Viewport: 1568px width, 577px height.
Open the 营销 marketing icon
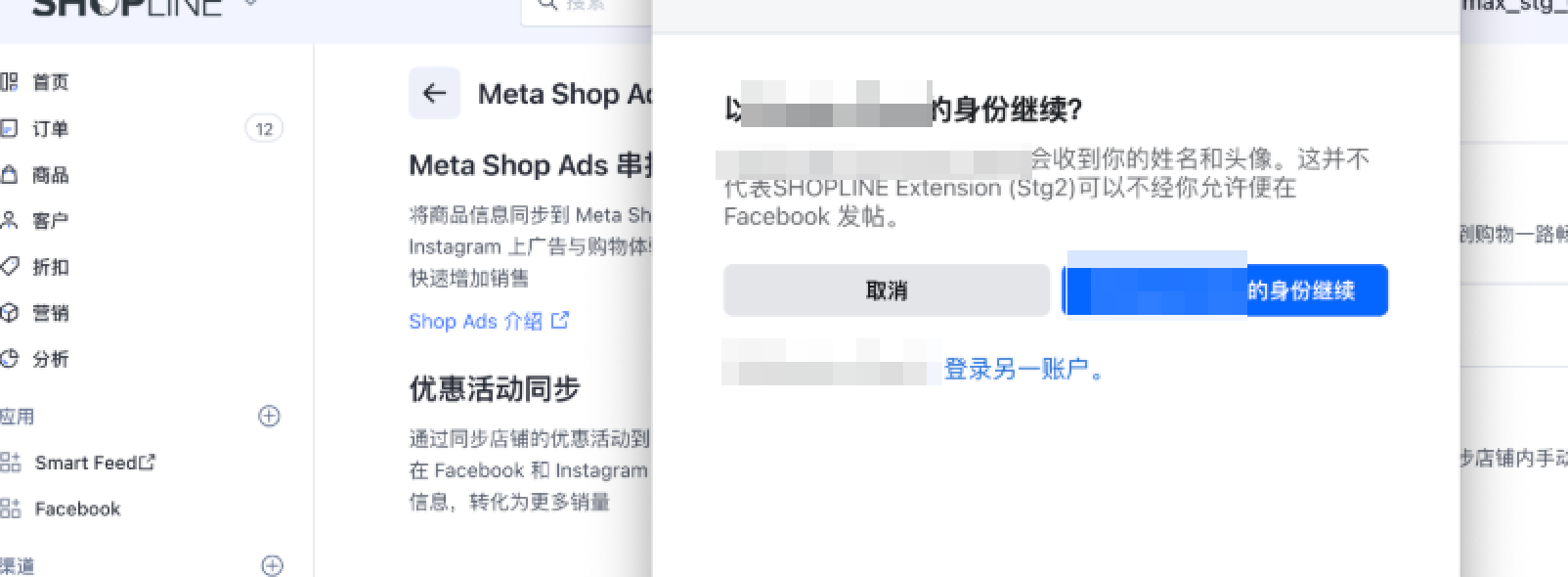[10, 313]
